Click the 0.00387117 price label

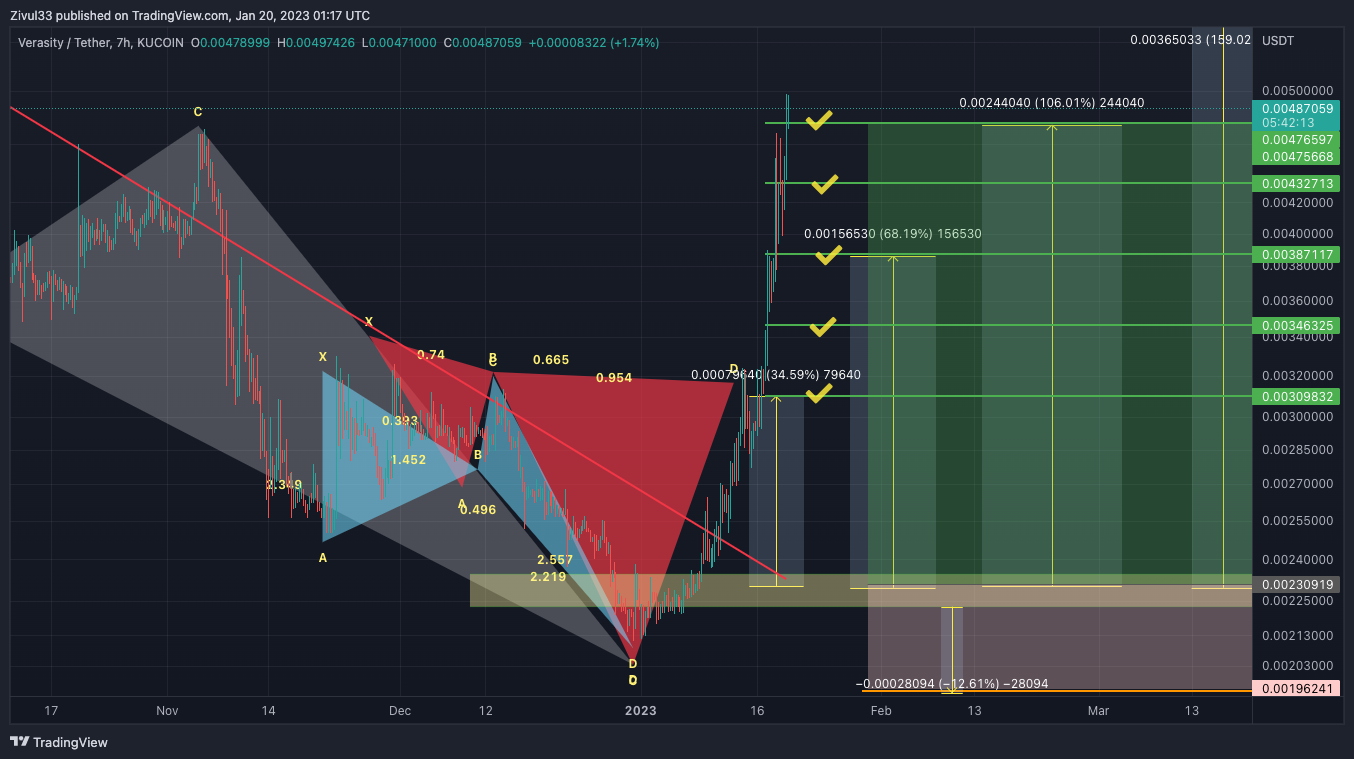tap(1297, 255)
